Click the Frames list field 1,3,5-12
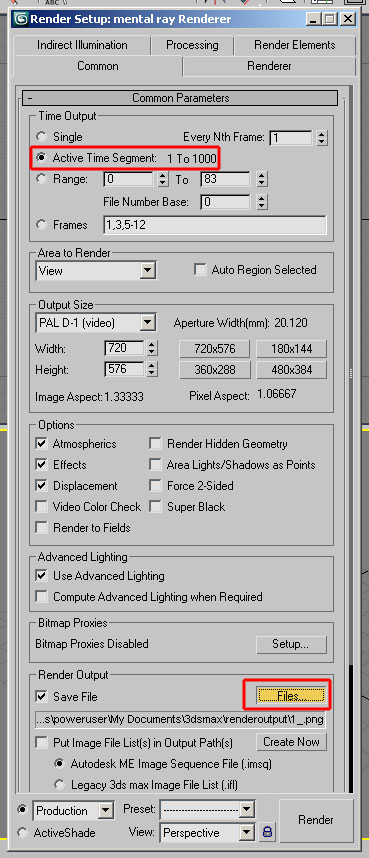The height and width of the screenshot is (858, 369). point(215,225)
